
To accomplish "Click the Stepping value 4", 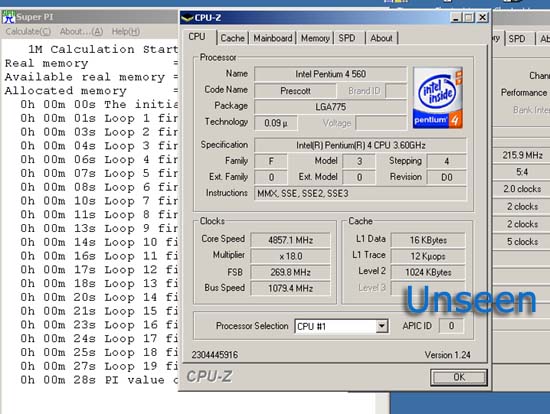I will pyautogui.click(x=447, y=161).
